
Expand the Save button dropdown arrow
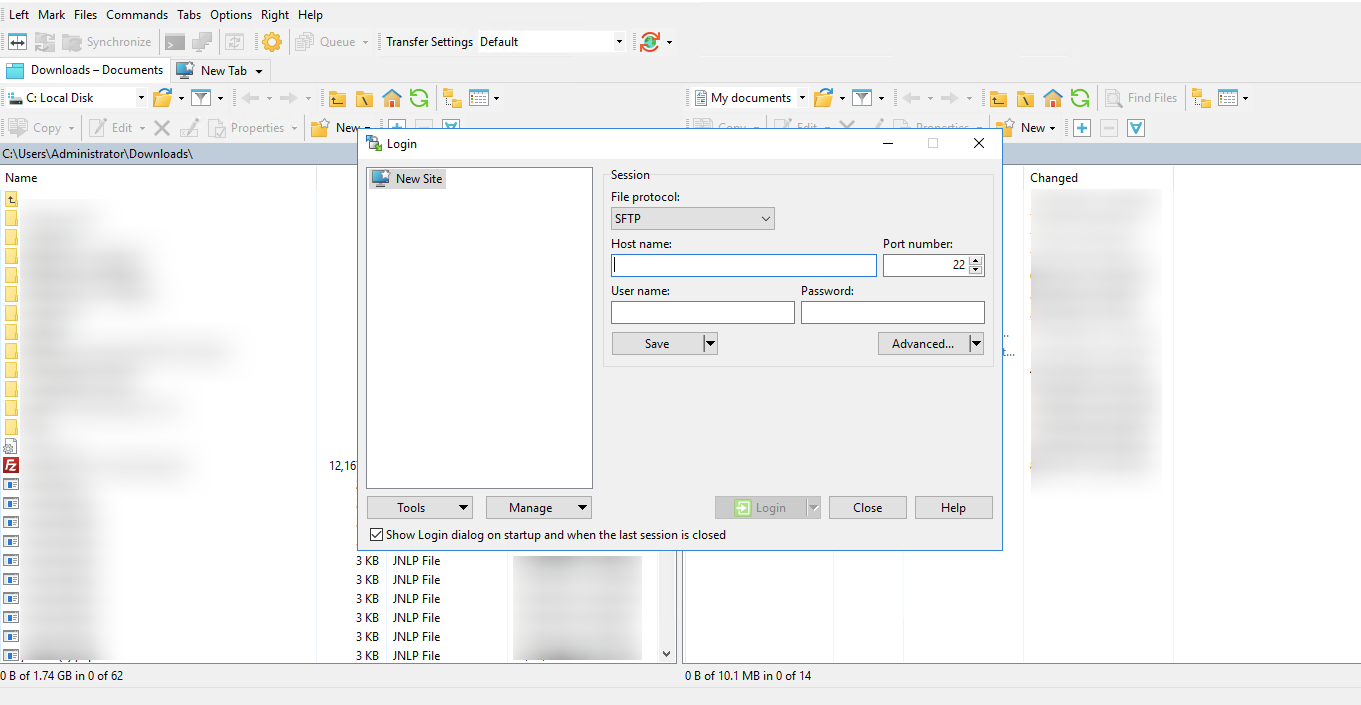[x=710, y=343]
